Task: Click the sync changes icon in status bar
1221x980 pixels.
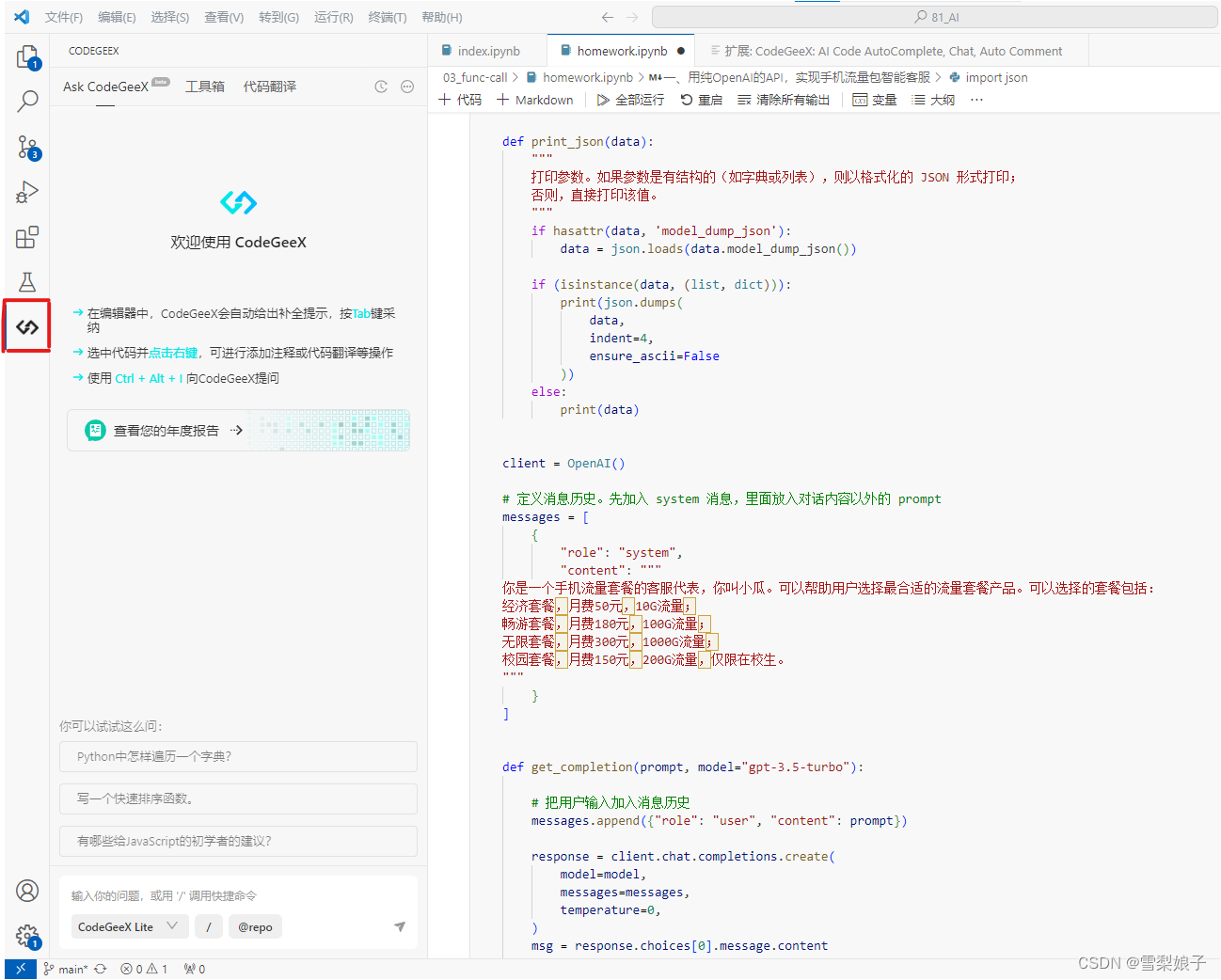Action: point(101,969)
